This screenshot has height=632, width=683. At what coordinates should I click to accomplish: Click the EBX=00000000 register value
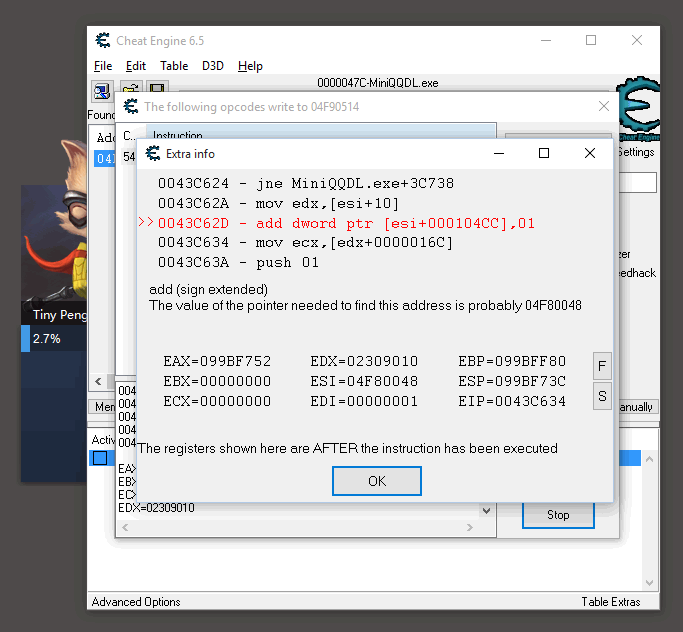[x=217, y=381]
